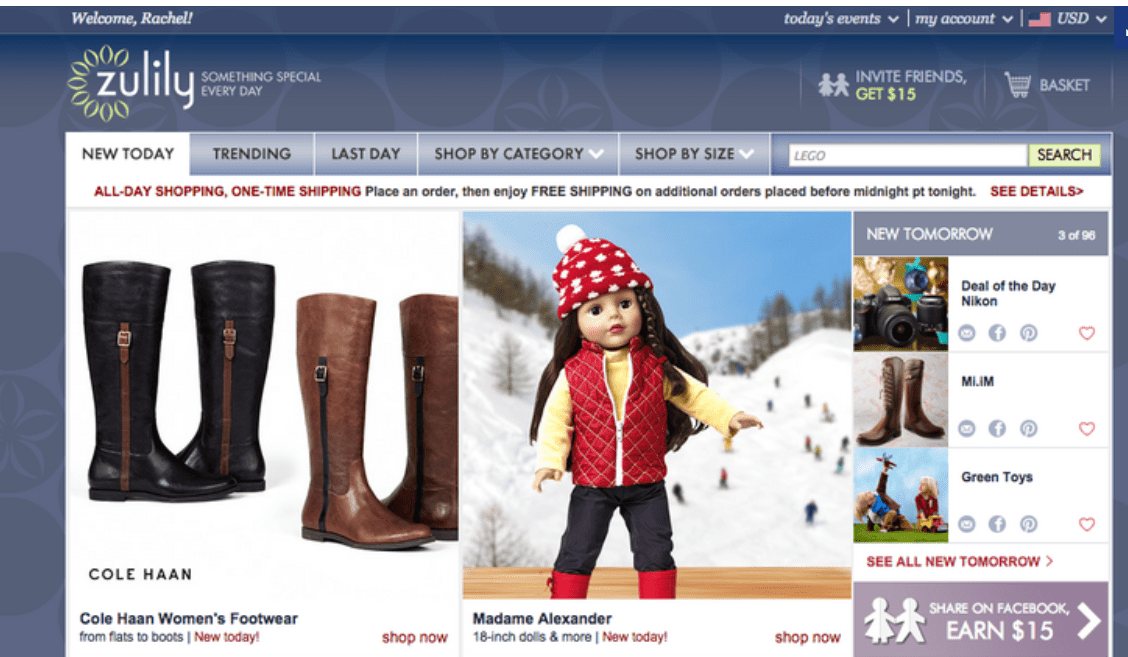Image resolution: width=1128 pixels, height=657 pixels.
Task: Favorite the Nikon deal heart
Action: [1086, 333]
